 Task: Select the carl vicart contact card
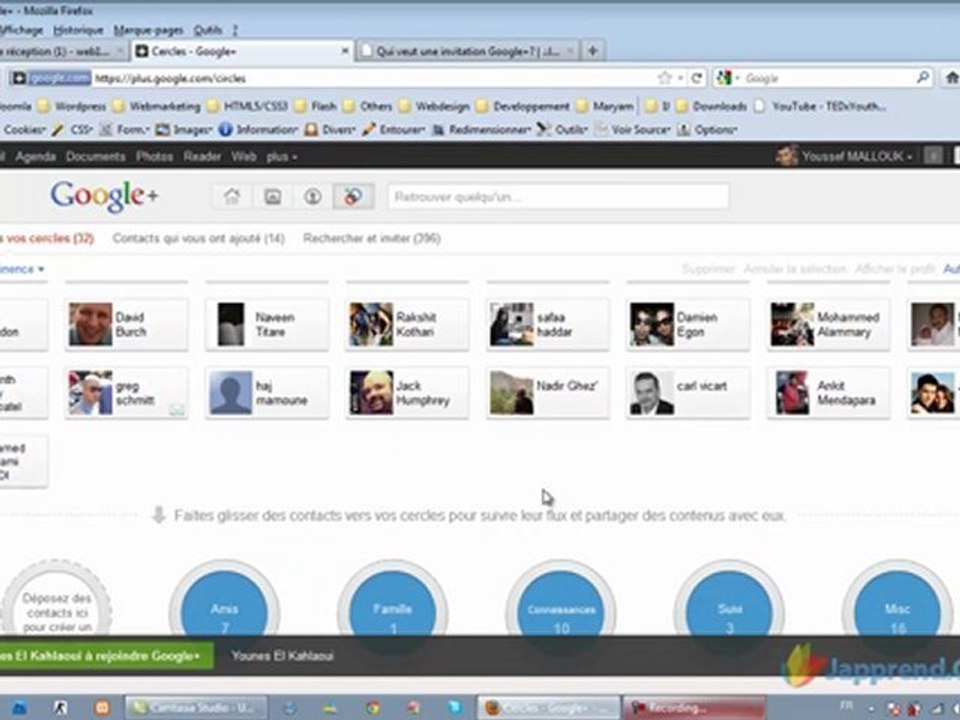pos(688,393)
